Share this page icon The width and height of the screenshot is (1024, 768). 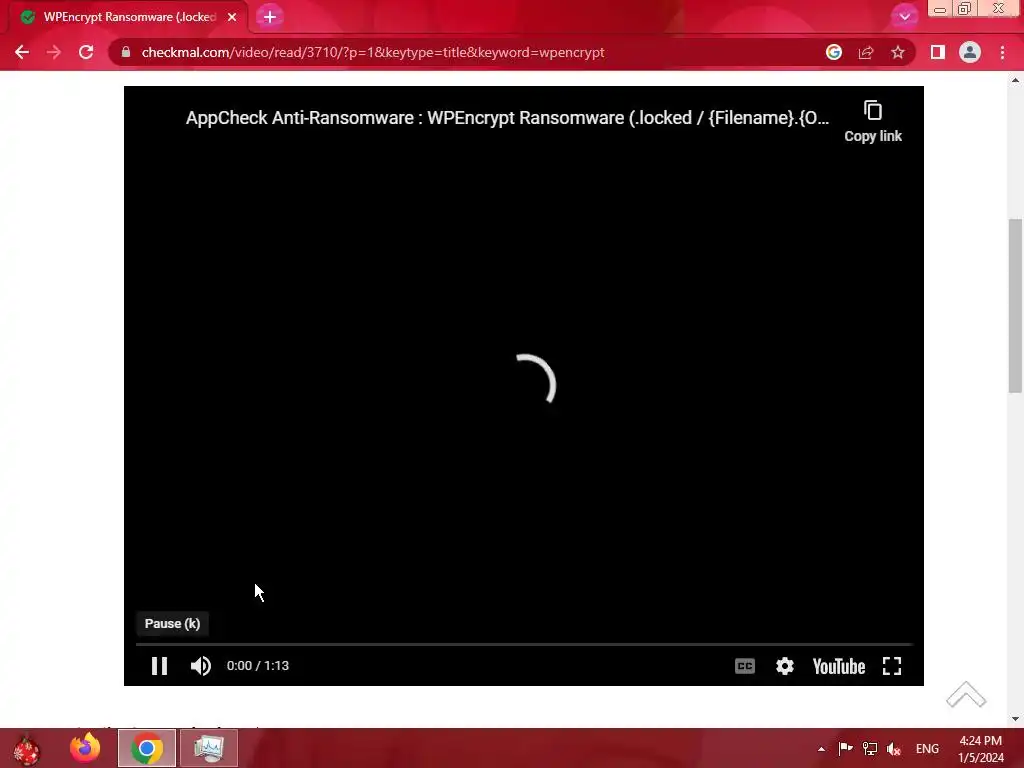[866, 52]
